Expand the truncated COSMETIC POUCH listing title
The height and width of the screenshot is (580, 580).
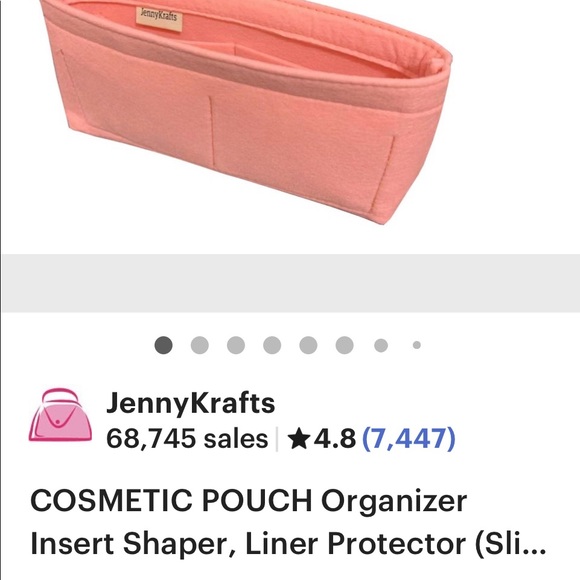(289, 522)
